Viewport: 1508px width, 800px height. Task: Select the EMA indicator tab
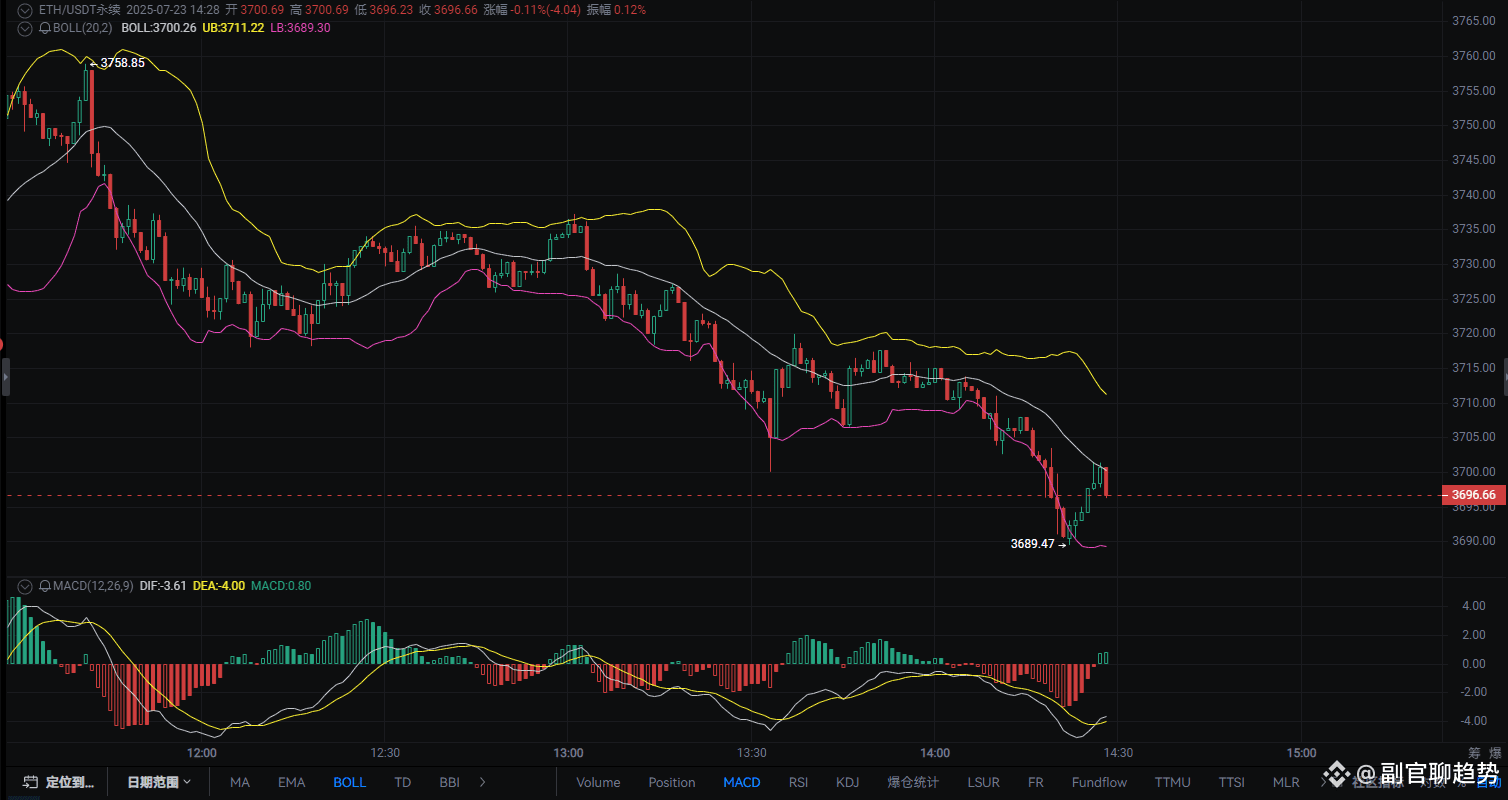pos(292,782)
